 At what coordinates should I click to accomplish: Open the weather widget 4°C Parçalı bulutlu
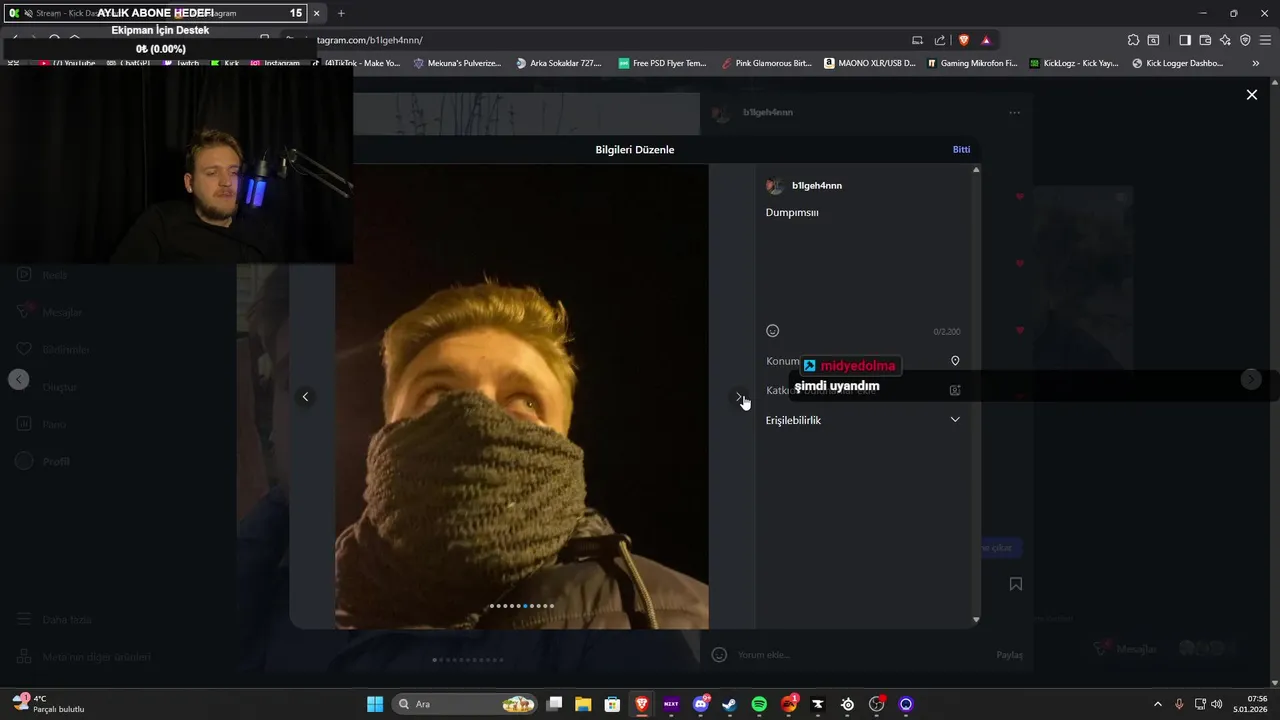point(50,704)
